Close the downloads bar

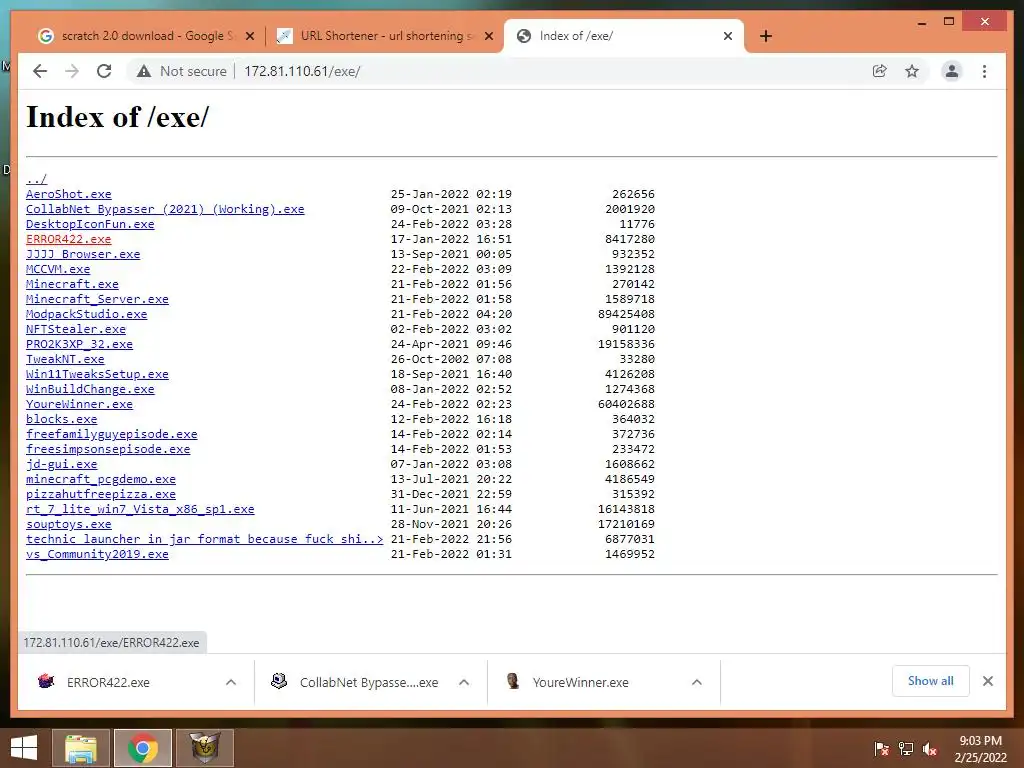[x=988, y=681]
